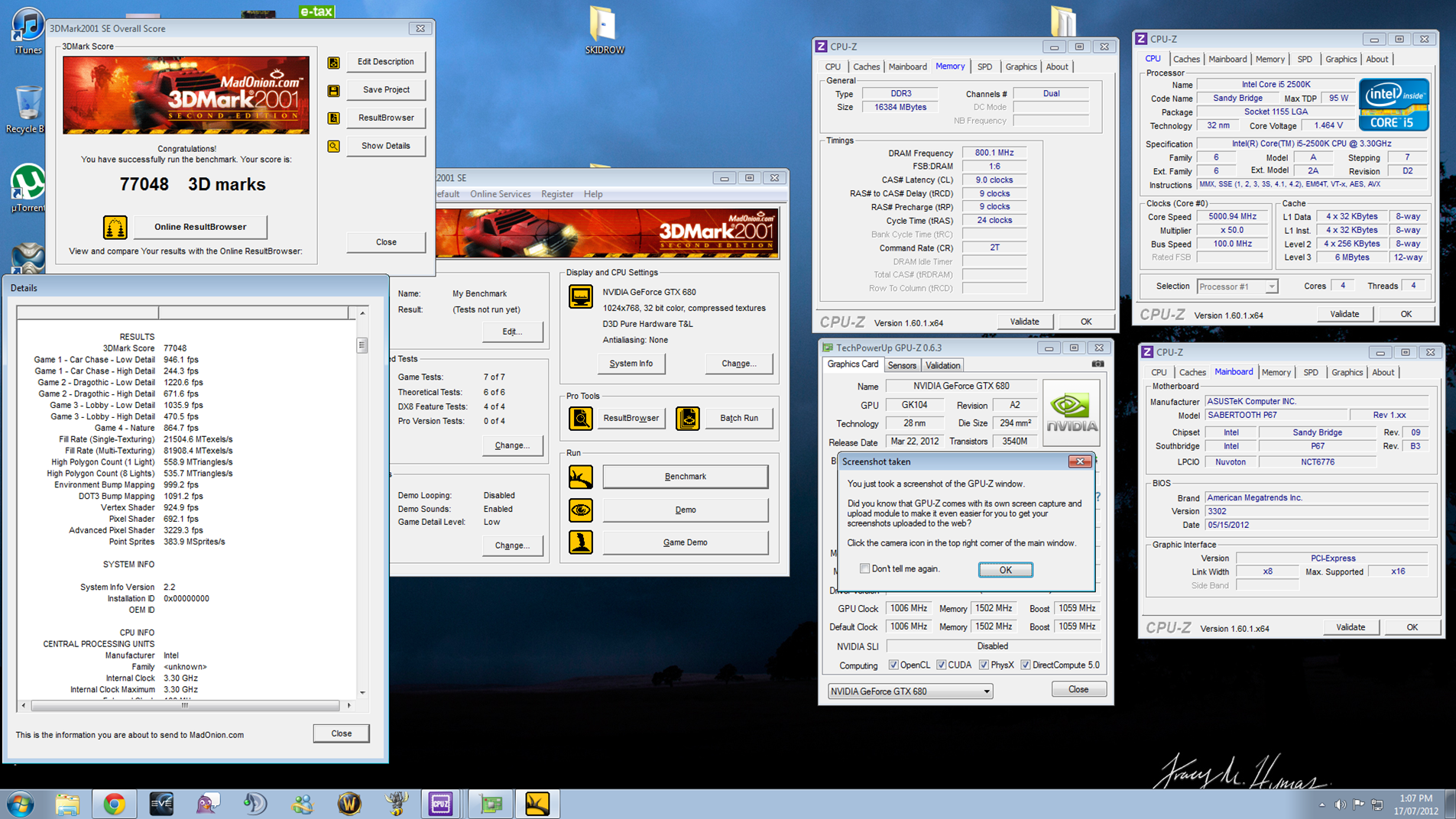The height and width of the screenshot is (819, 1456).
Task: Click the Game Demo icon
Action: pos(580,542)
